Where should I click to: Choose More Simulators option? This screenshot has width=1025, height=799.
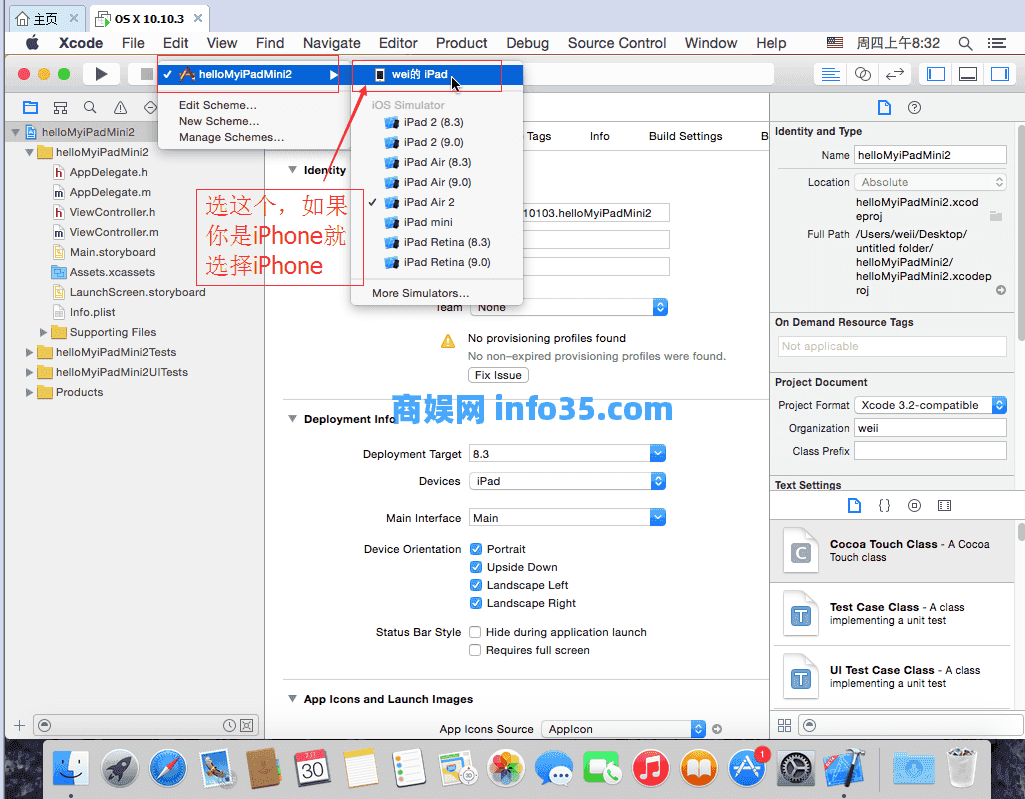(x=437, y=293)
